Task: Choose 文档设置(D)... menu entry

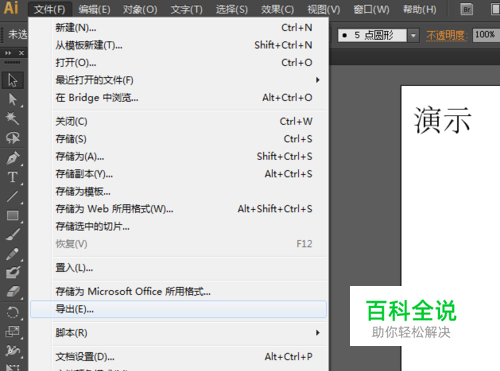Action: [178, 357]
